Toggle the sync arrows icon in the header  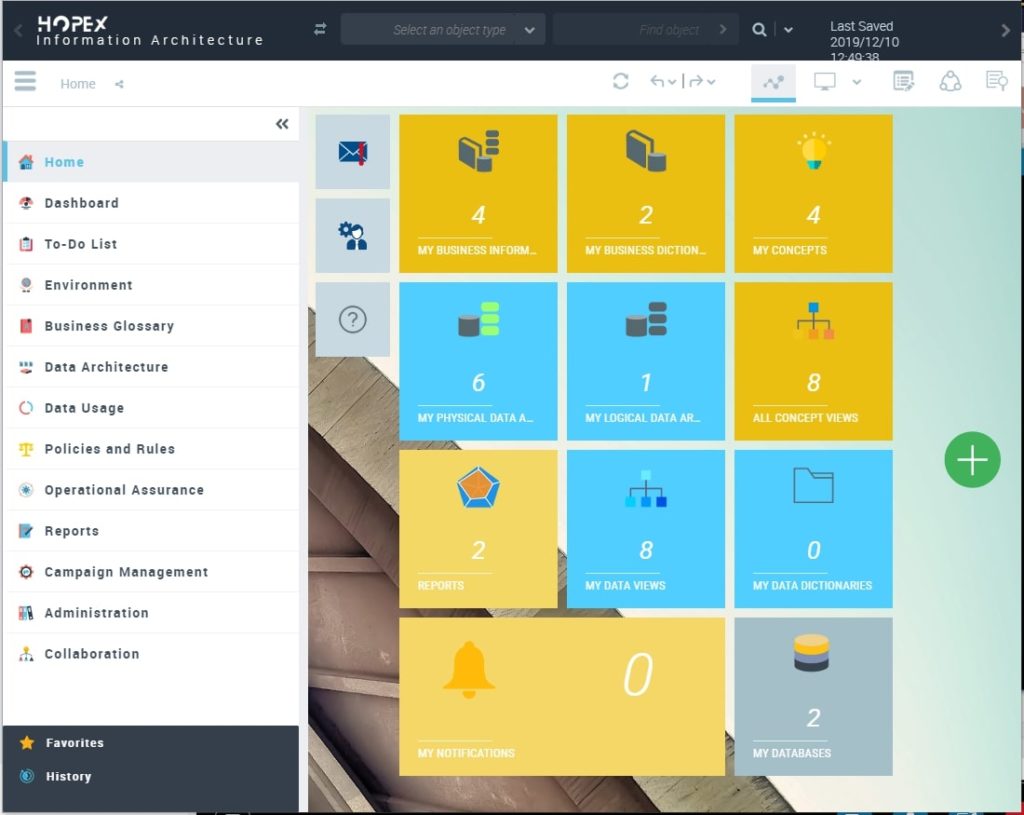(318, 29)
